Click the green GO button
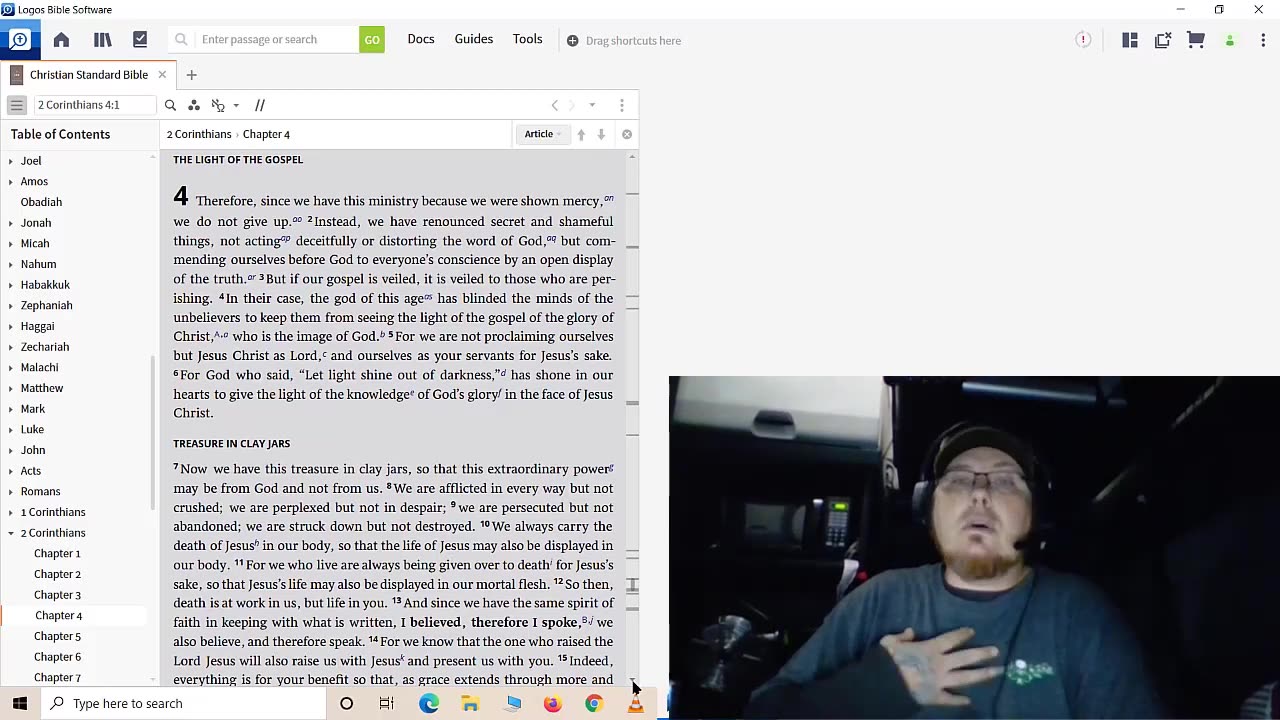This screenshot has height=720, width=1280. tap(372, 40)
